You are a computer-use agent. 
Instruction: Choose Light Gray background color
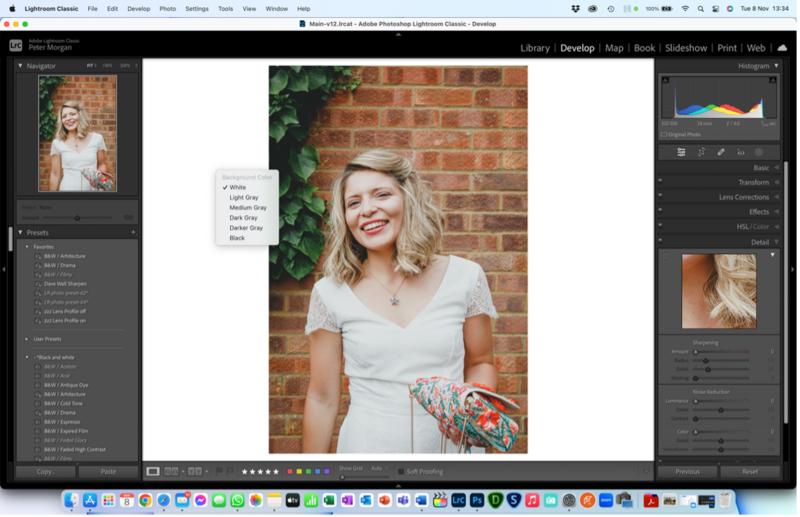click(x=243, y=198)
